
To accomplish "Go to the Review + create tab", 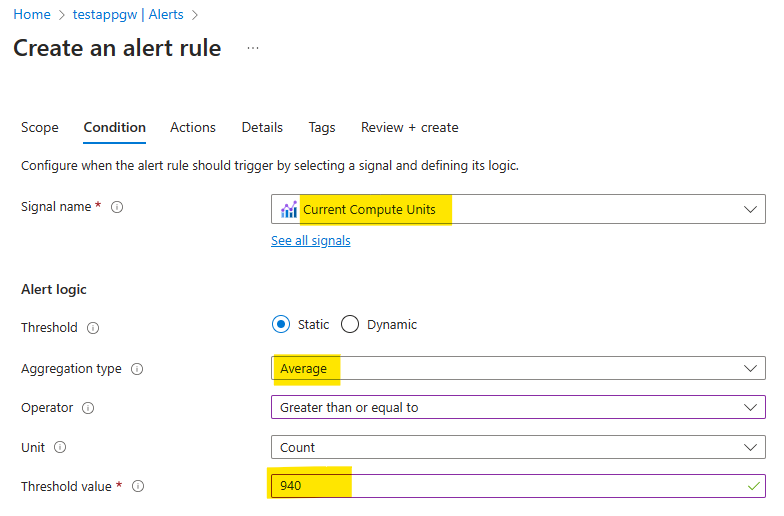I will (410, 128).
